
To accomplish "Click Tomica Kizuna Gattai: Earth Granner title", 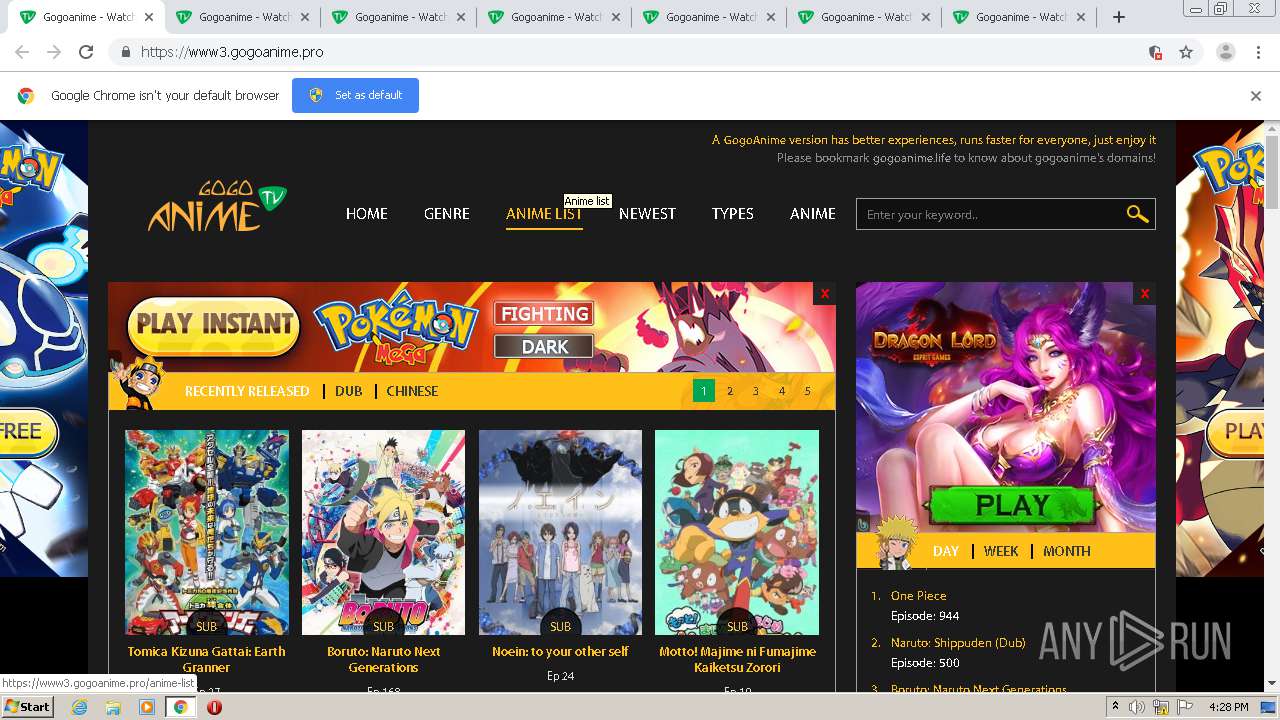I will click(x=207, y=659).
